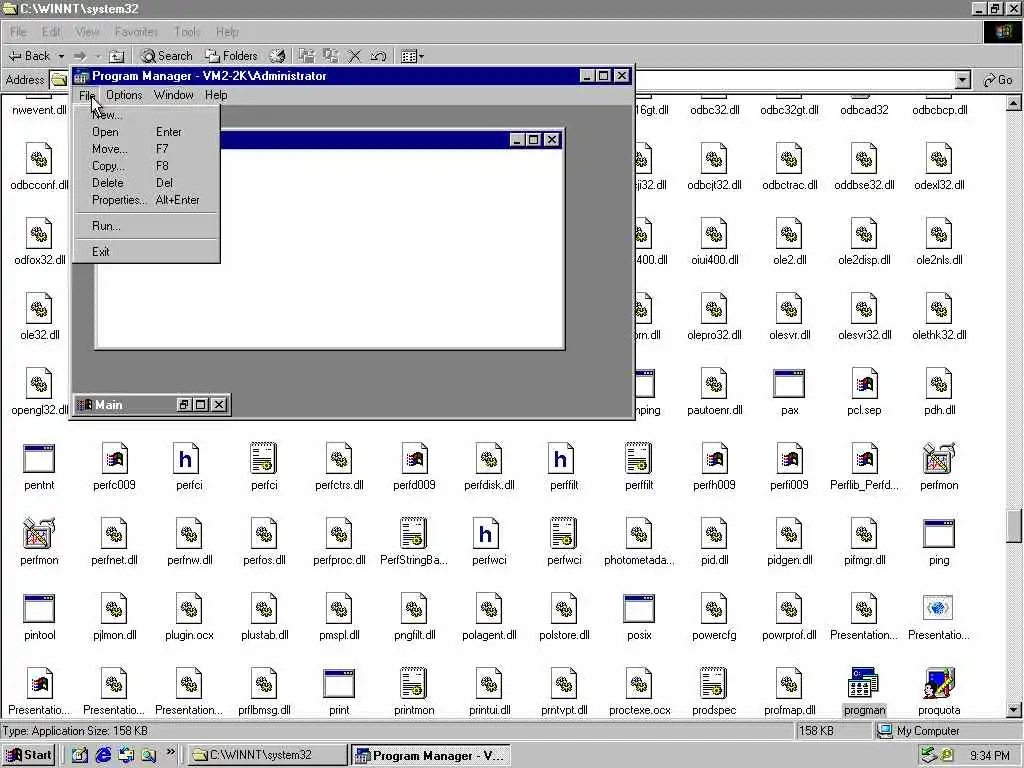Select the ping executable icon
The height and width of the screenshot is (768, 1024).
[938, 534]
